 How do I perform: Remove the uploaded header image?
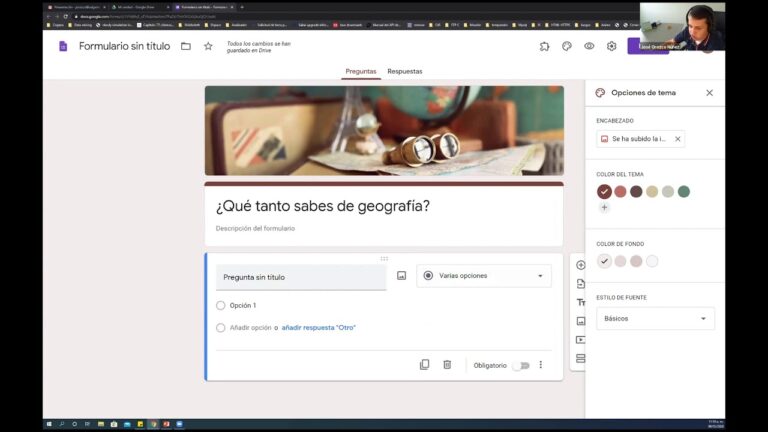coord(678,139)
